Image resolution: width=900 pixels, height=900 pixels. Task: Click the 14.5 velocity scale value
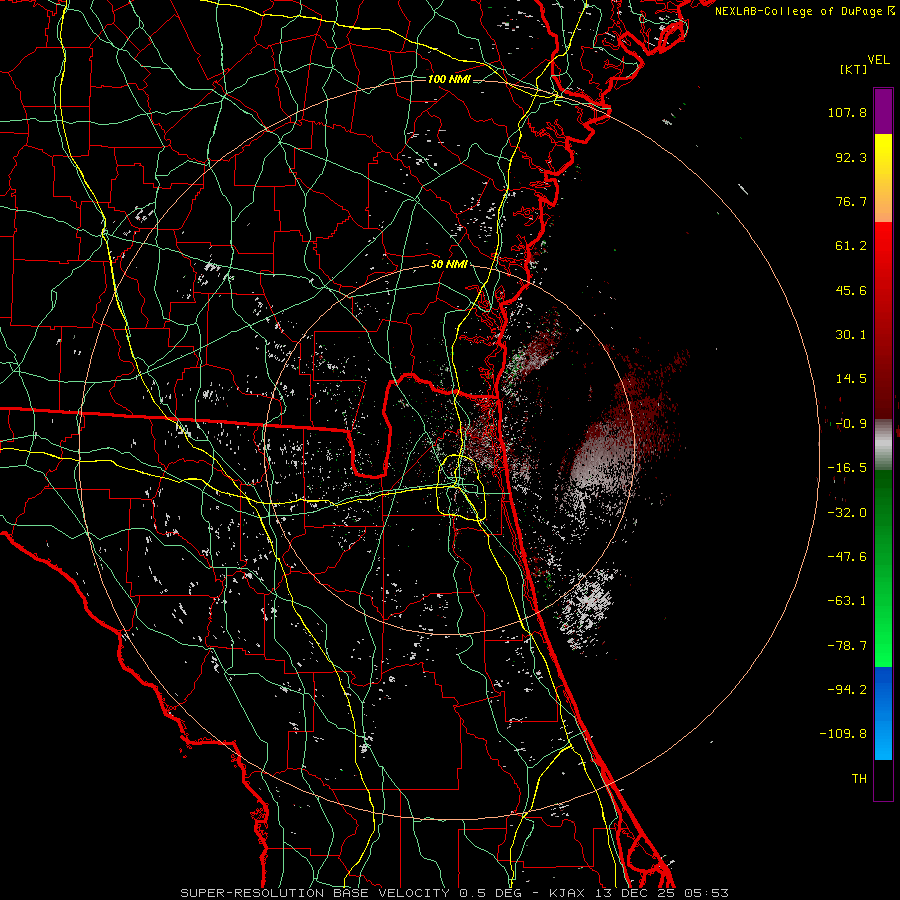[x=851, y=379]
